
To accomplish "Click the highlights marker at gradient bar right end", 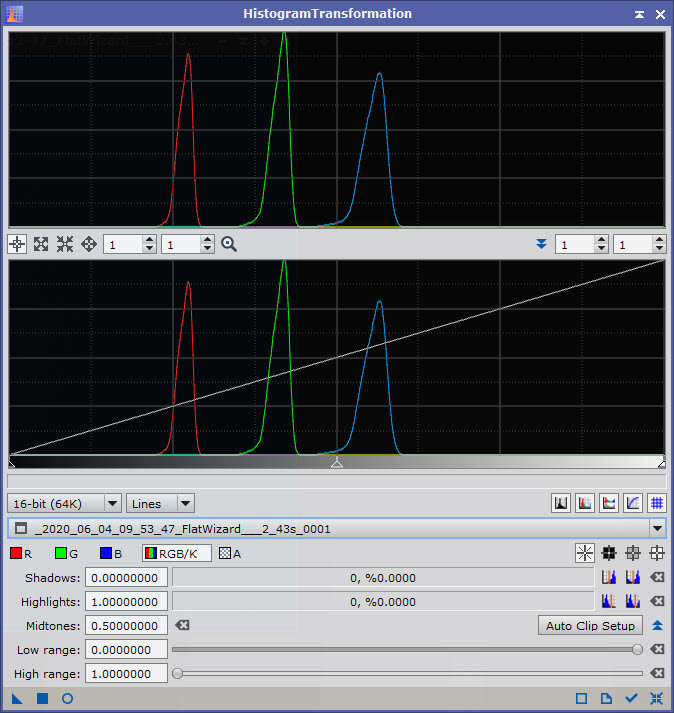I will click(662, 463).
